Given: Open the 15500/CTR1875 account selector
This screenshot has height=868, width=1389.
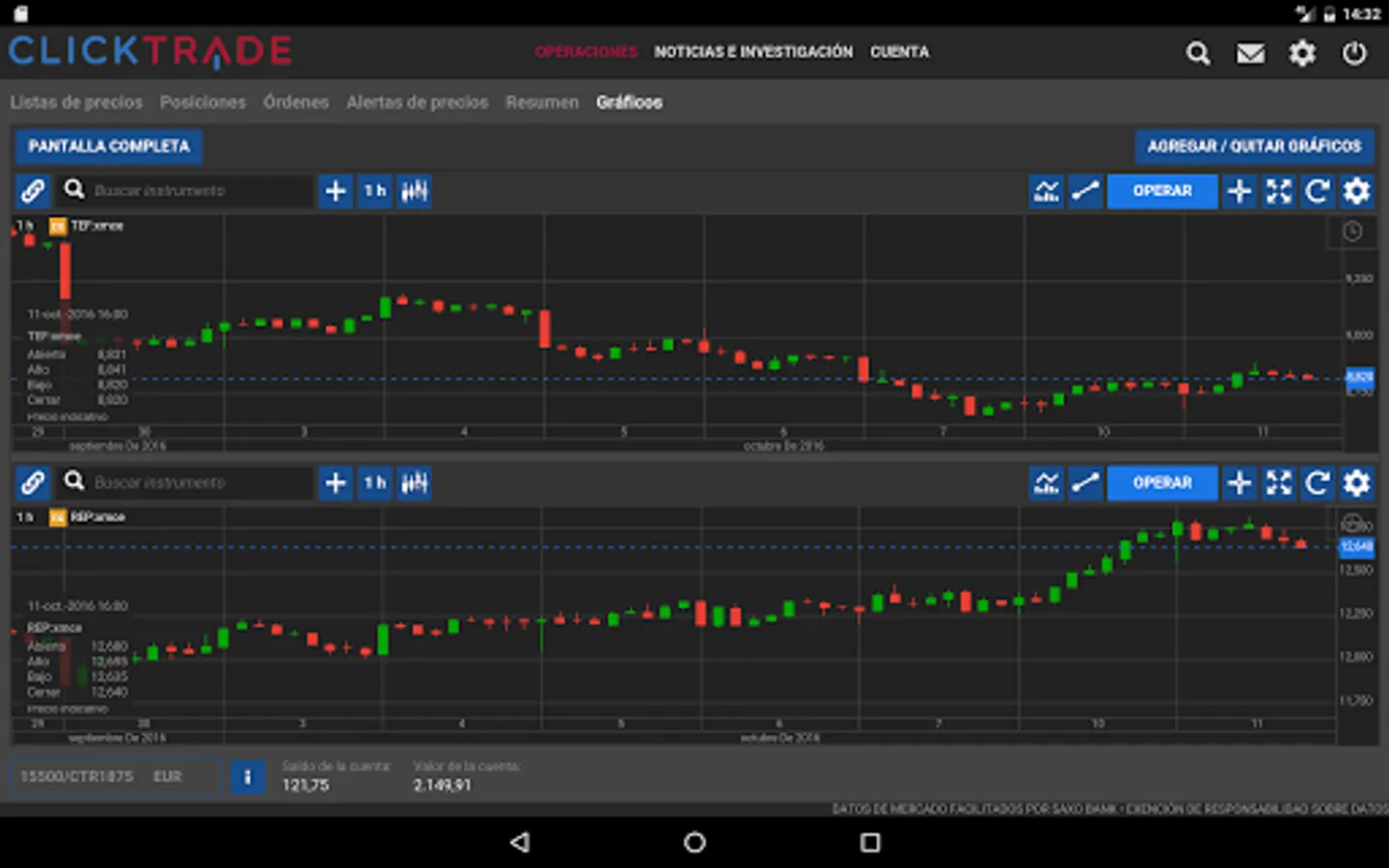Looking at the screenshot, I should (116, 776).
